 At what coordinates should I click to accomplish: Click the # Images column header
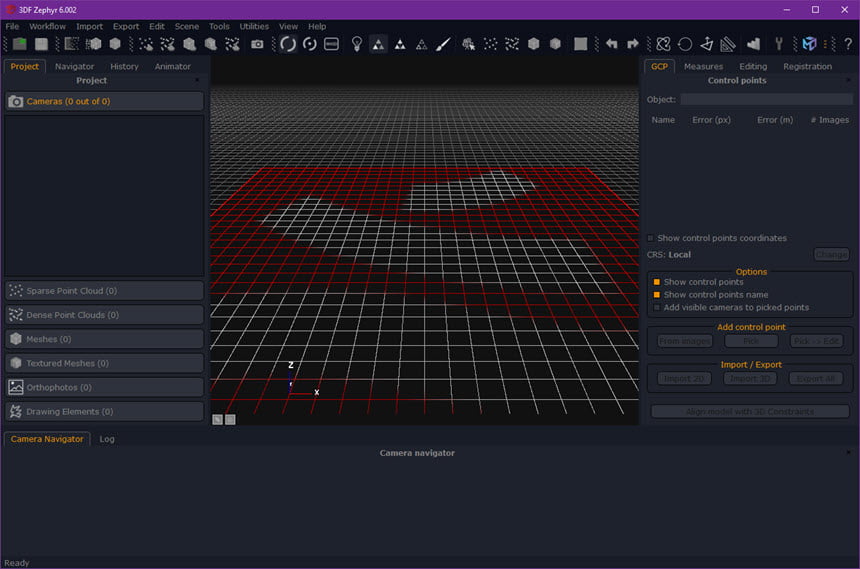[x=830, y=120]
